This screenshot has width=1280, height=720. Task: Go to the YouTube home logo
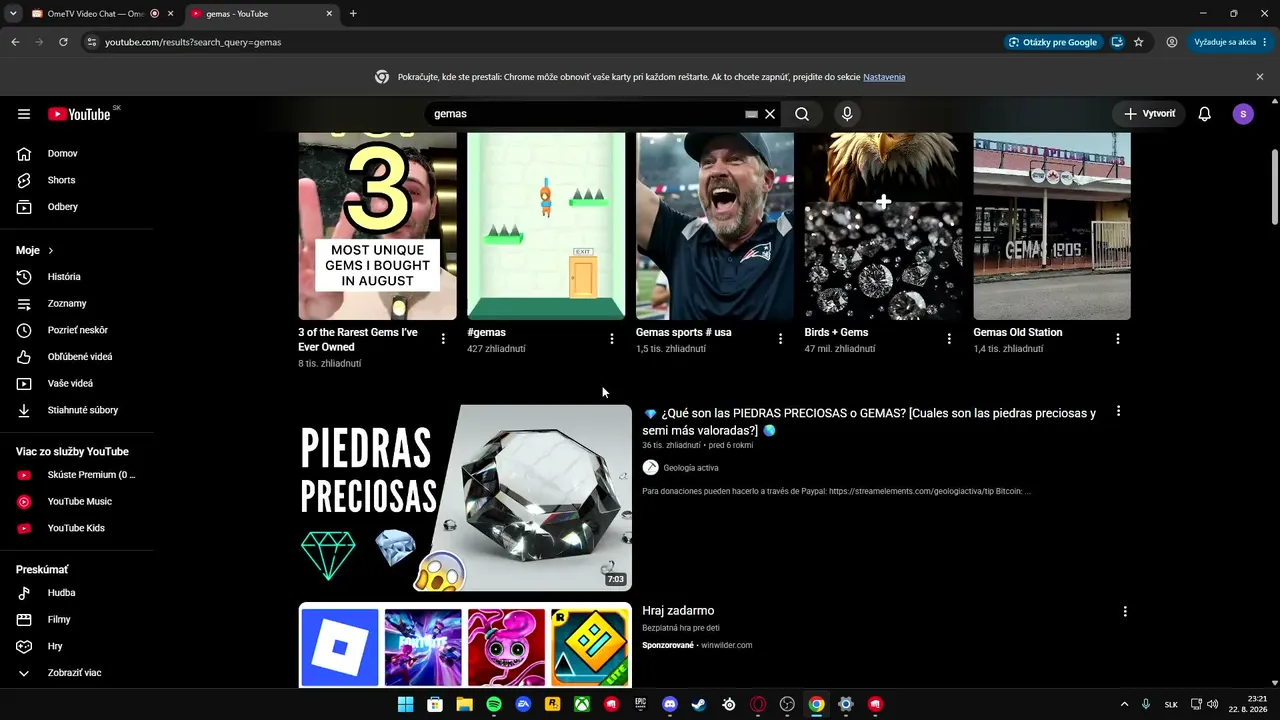(79, 114)
